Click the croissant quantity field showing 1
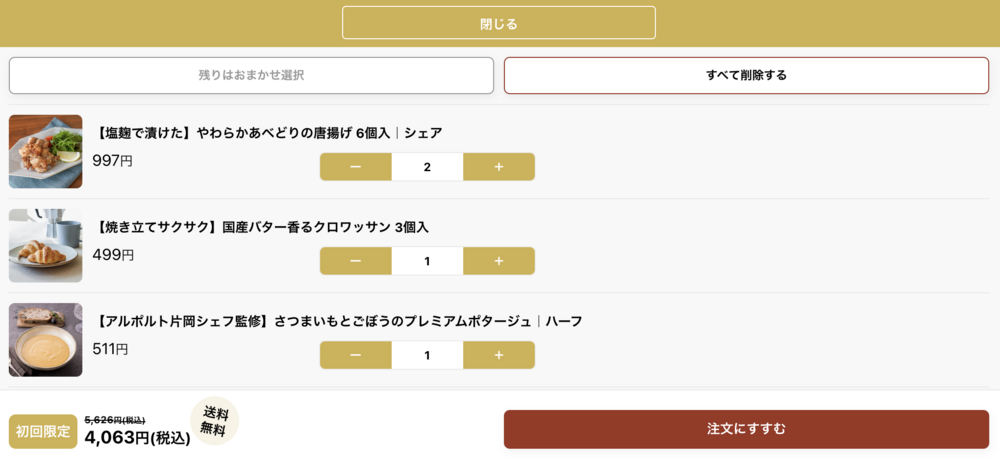 click(427, 261)
